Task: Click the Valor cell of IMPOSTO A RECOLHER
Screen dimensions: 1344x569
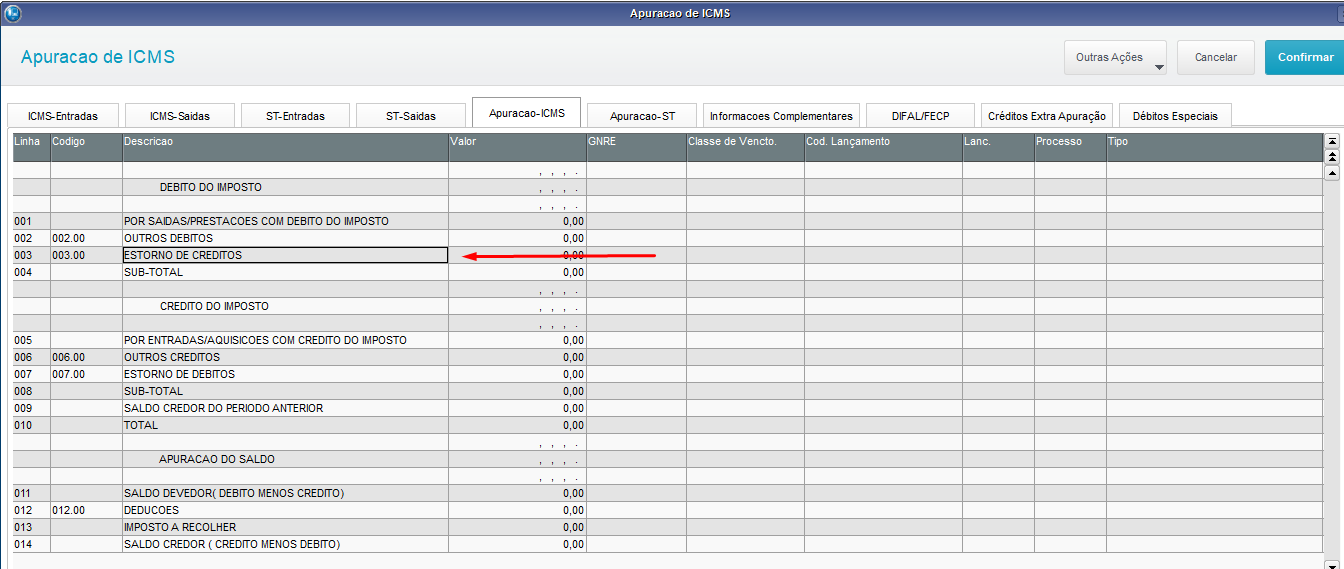Action: pos(517,527)
